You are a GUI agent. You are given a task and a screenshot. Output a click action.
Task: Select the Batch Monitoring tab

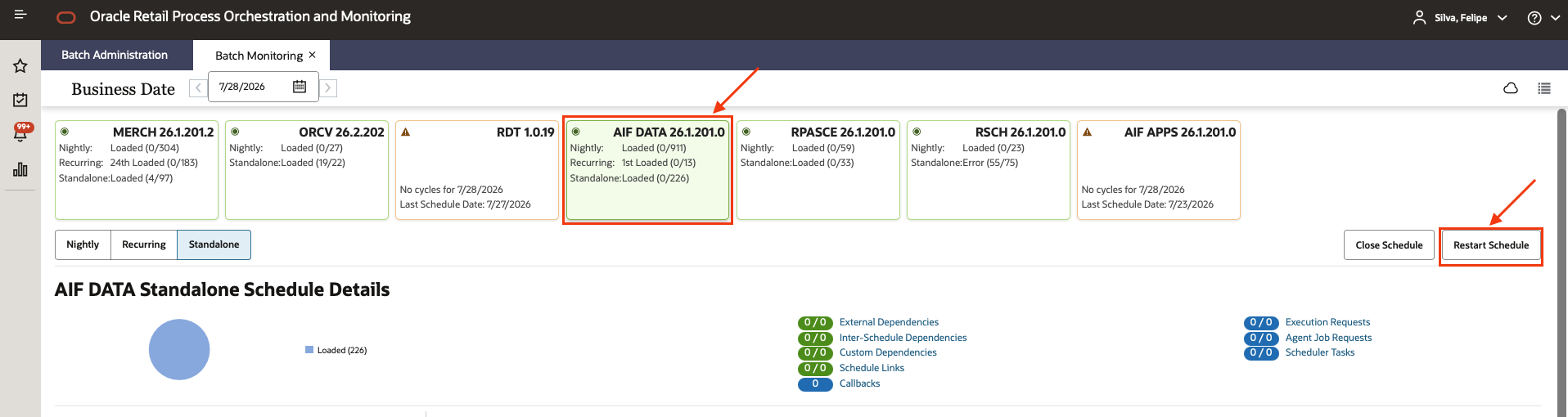259,56
